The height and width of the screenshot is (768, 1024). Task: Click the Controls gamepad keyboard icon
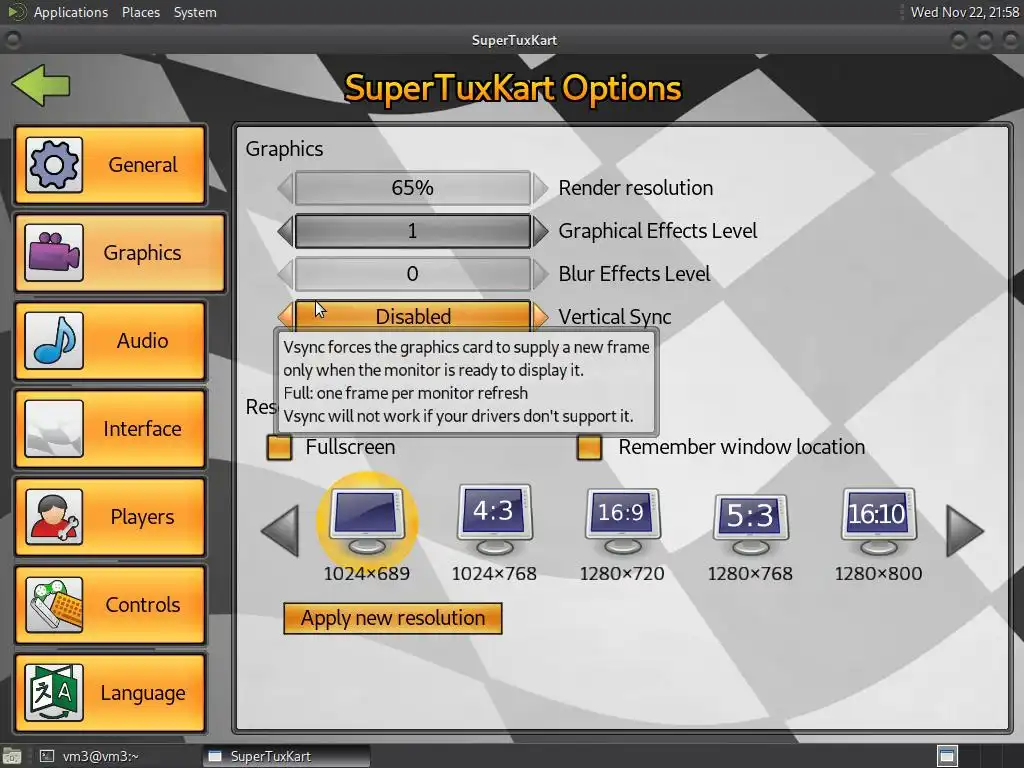coord(54,605)
